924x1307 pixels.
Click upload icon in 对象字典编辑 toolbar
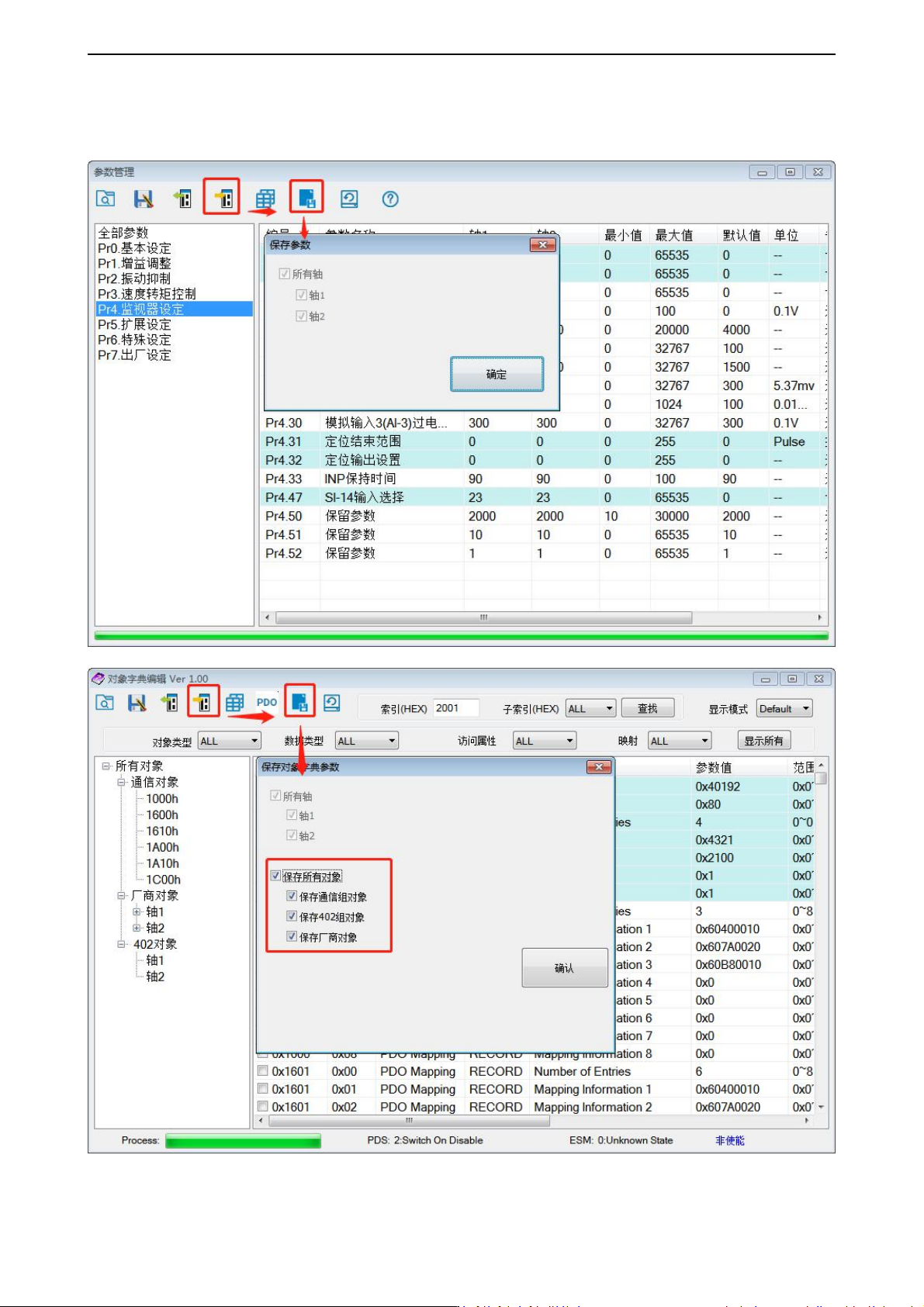point(170,703)
